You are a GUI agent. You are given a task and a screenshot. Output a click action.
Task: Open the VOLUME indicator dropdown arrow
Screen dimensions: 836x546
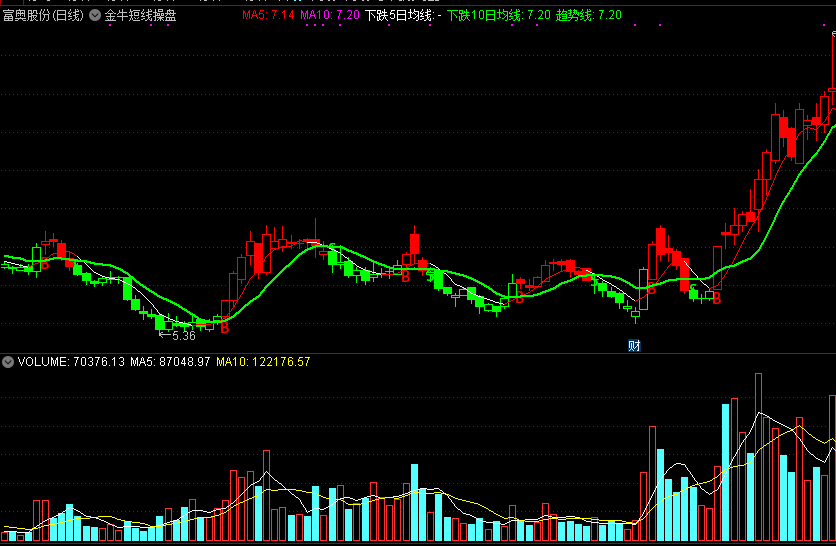pos(8,362)
